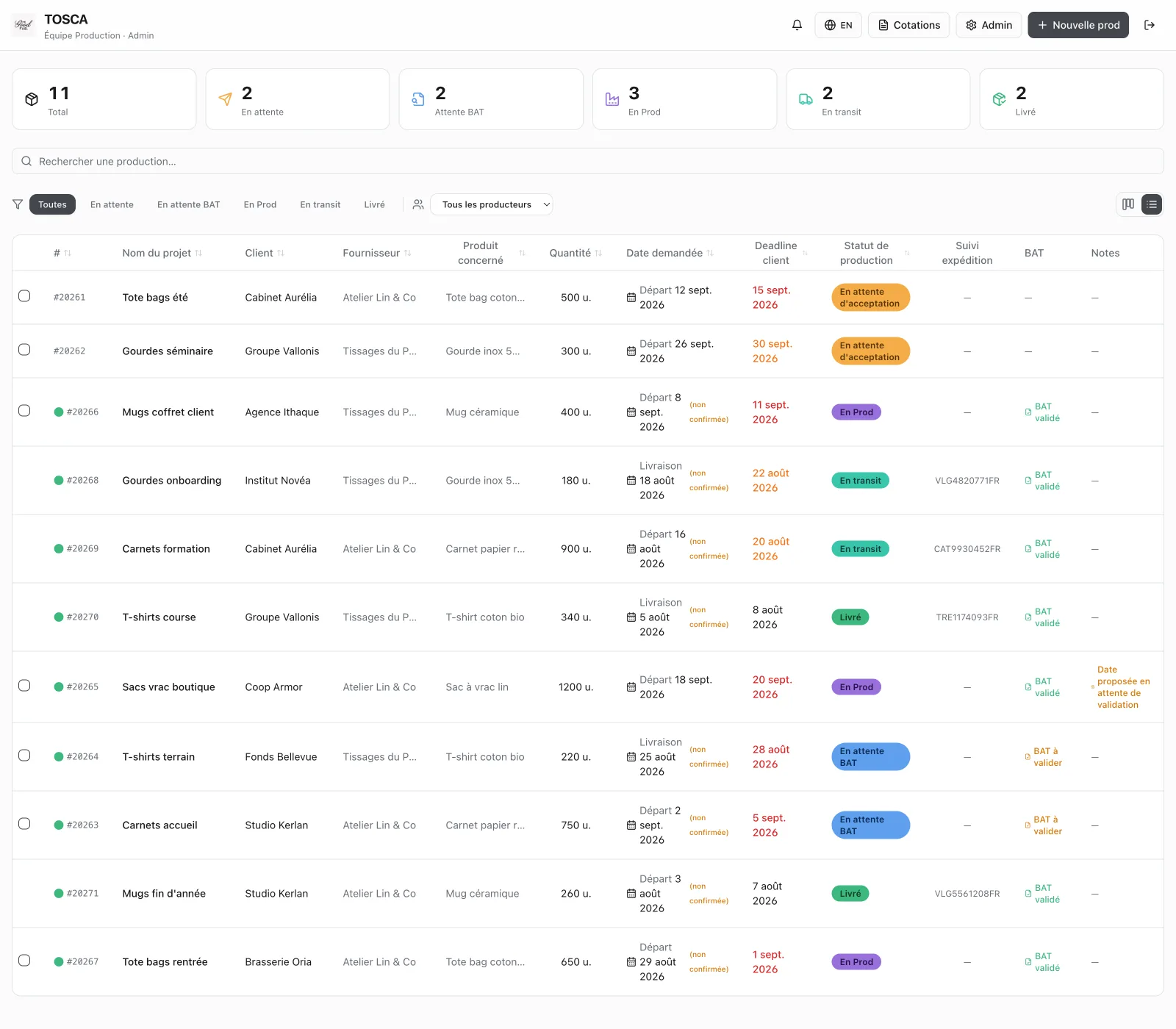Click the Nouvelle prod button

[1078, 25]
